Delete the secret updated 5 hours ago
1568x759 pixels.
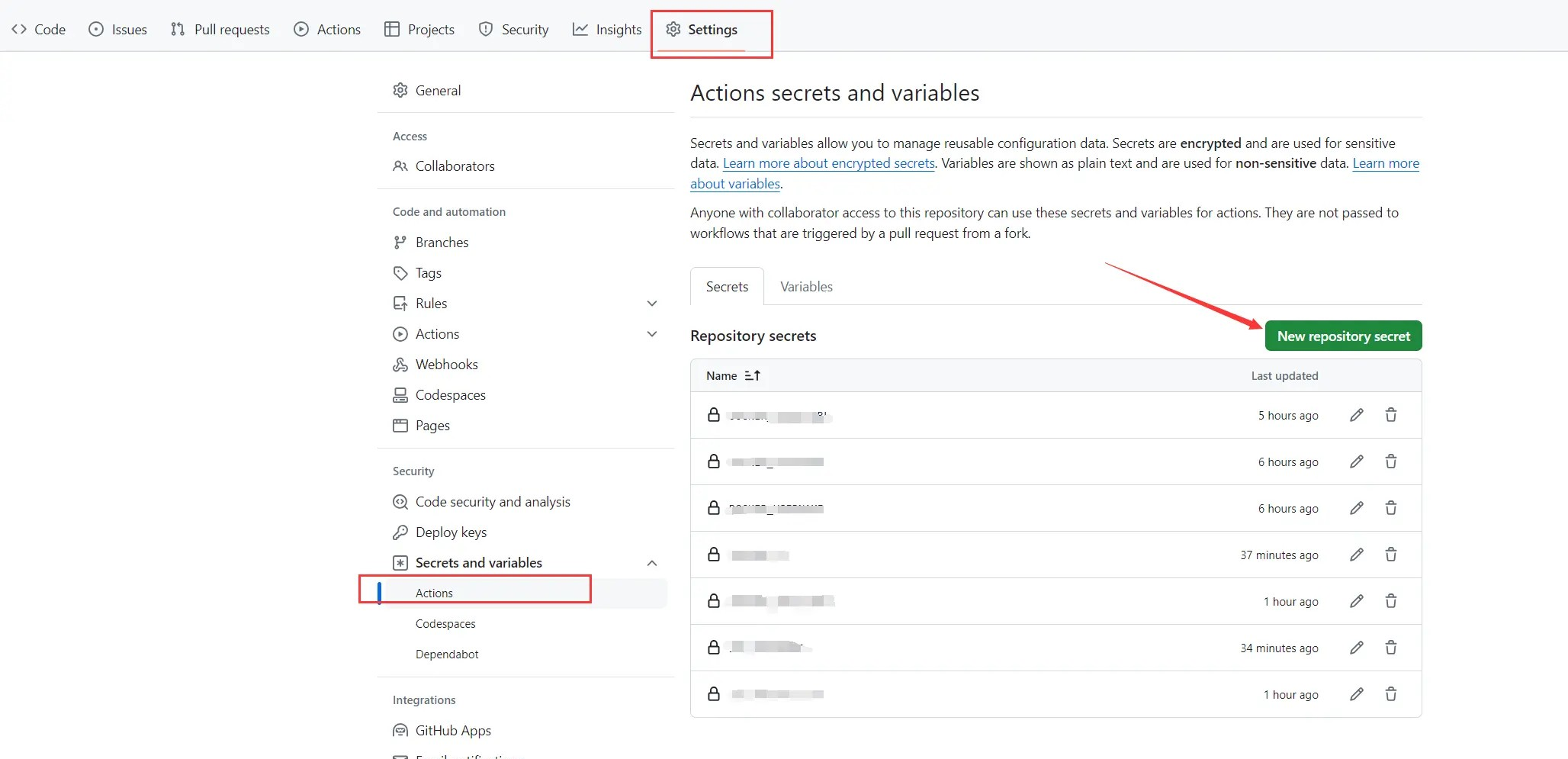pyautogui.click(x=1391, y=415)
